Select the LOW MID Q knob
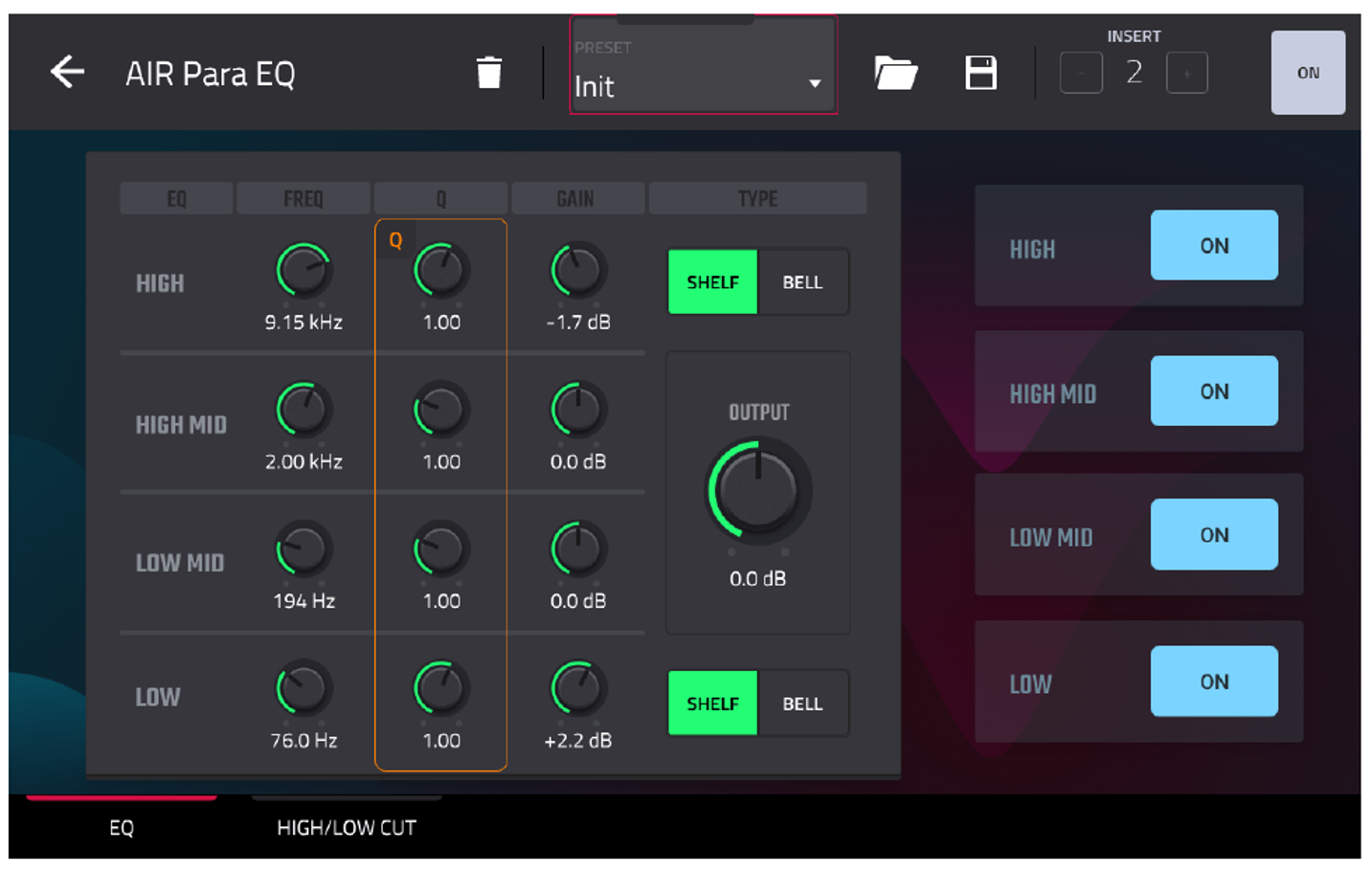This screenshot has width=1372, height=872. tap(441, 549)
